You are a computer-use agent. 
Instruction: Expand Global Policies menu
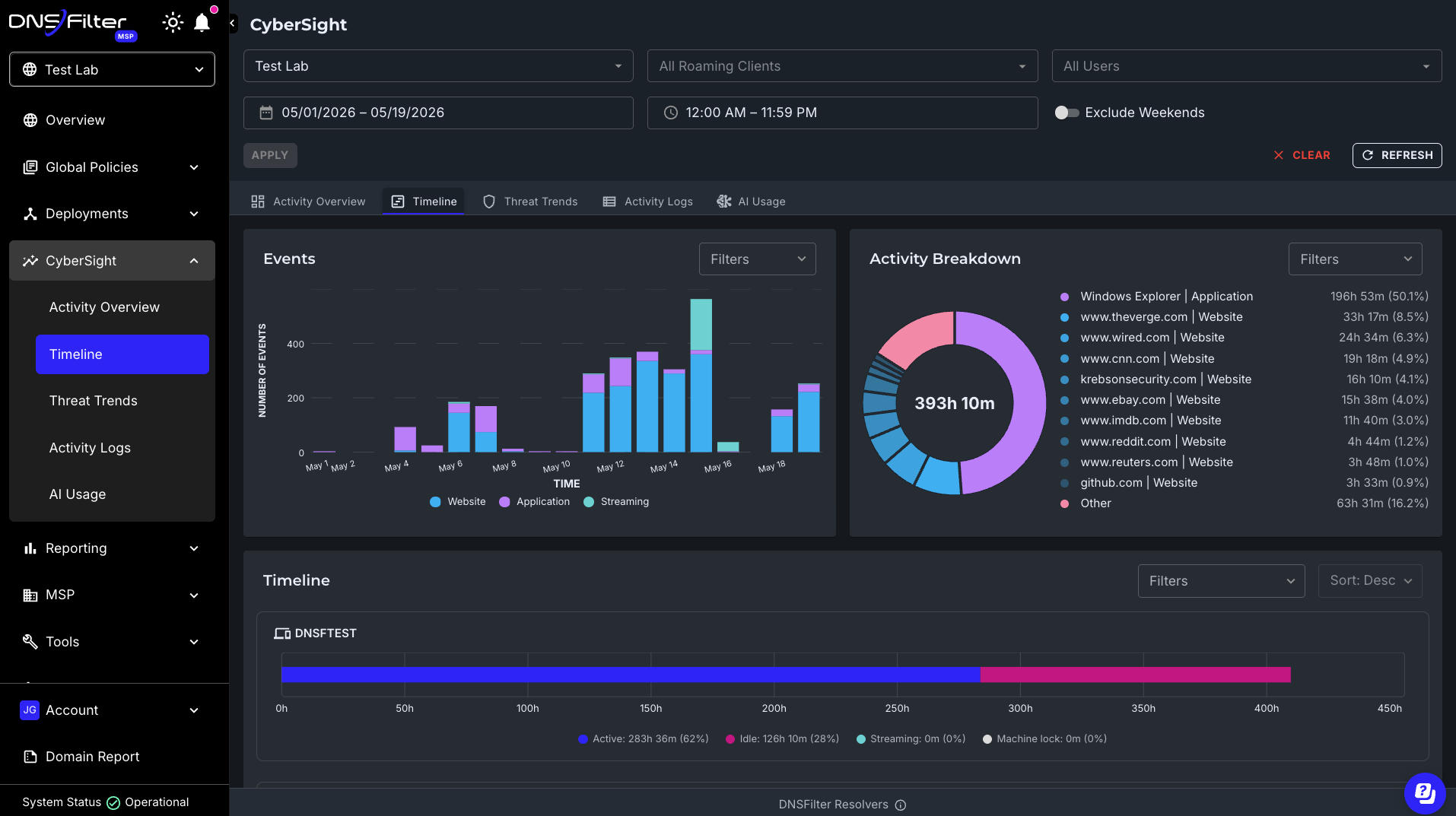112,167
